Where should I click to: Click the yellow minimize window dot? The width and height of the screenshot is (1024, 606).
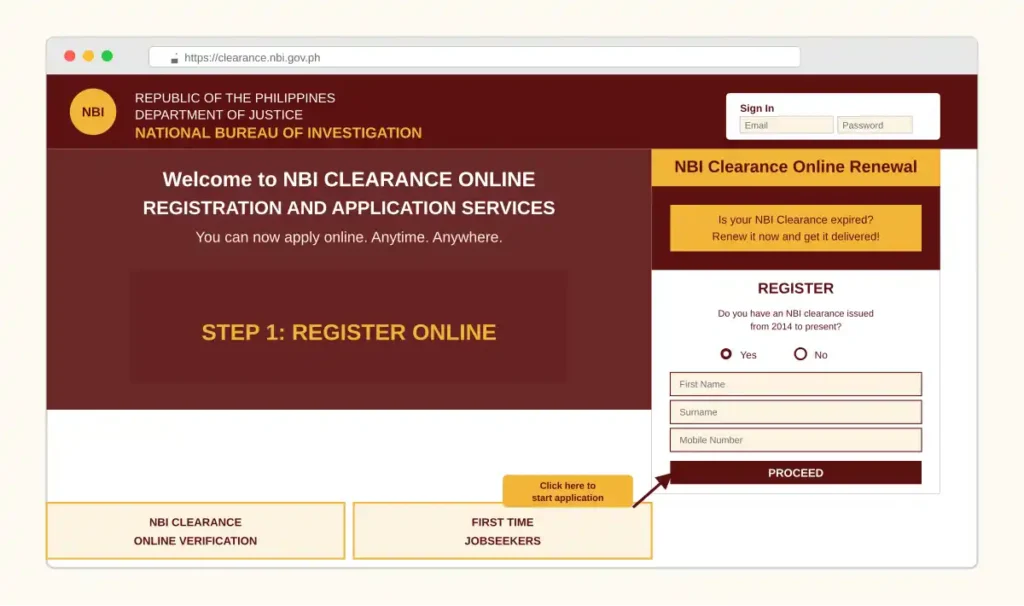point(88,56)
